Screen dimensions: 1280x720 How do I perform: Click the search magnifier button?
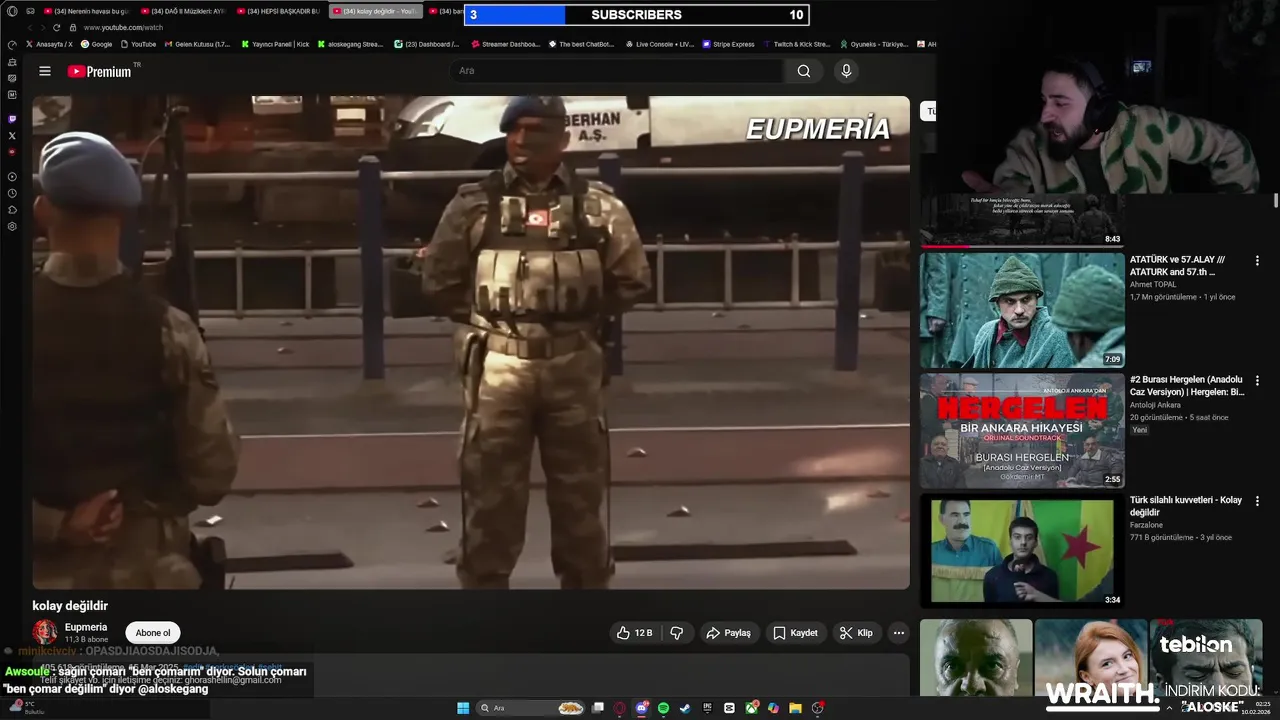coord(804,71)
